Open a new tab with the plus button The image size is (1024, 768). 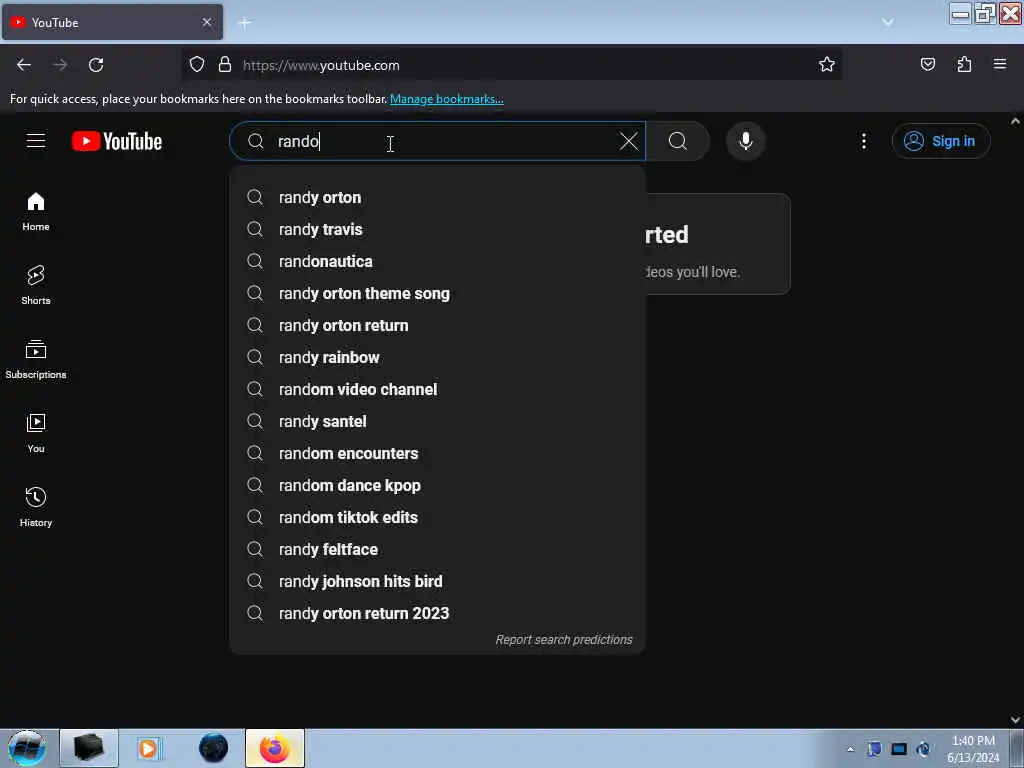click(x=245, y=23)
